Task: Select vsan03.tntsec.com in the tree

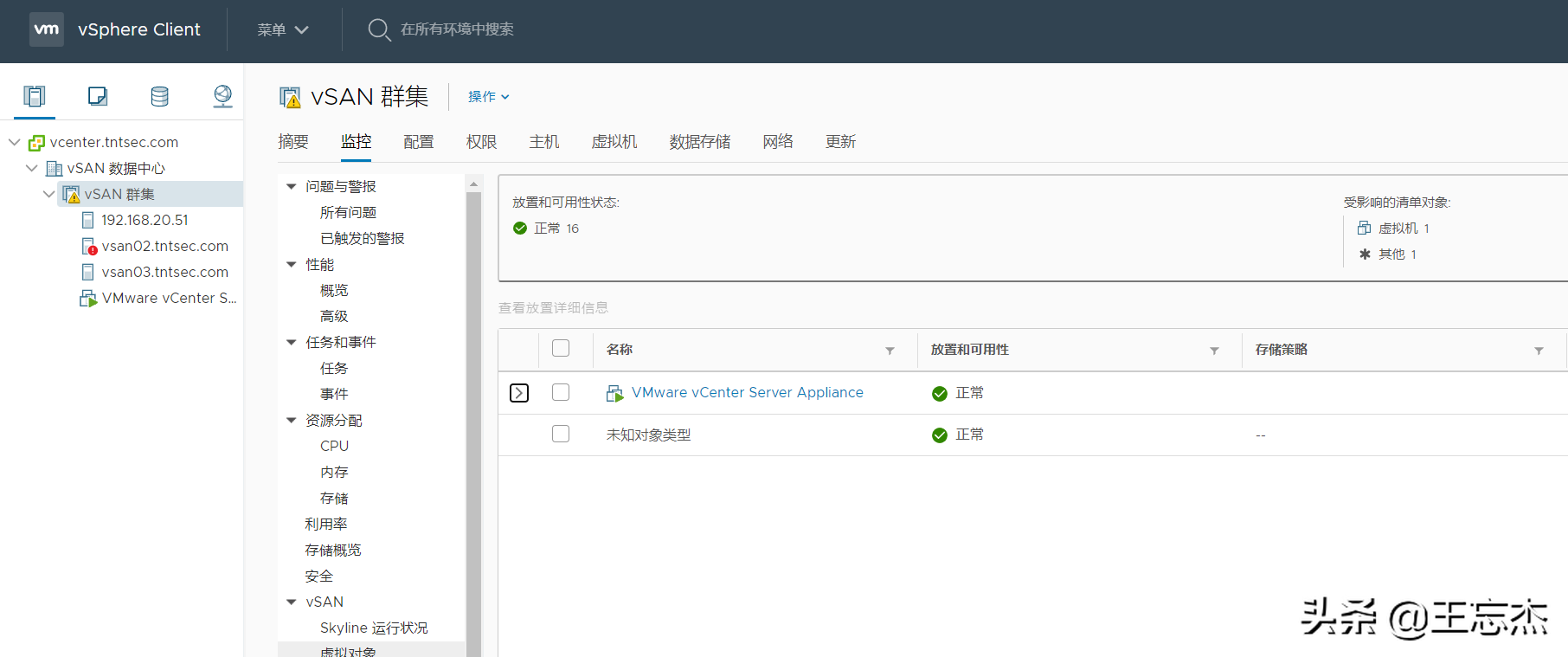Action: 164,273
